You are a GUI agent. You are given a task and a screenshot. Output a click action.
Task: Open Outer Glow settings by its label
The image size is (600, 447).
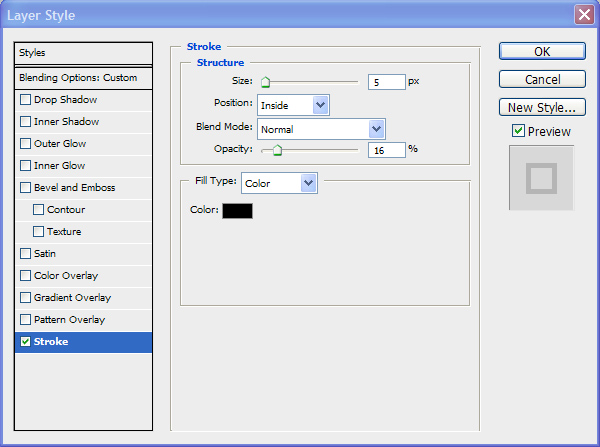(x=60, y=144)
